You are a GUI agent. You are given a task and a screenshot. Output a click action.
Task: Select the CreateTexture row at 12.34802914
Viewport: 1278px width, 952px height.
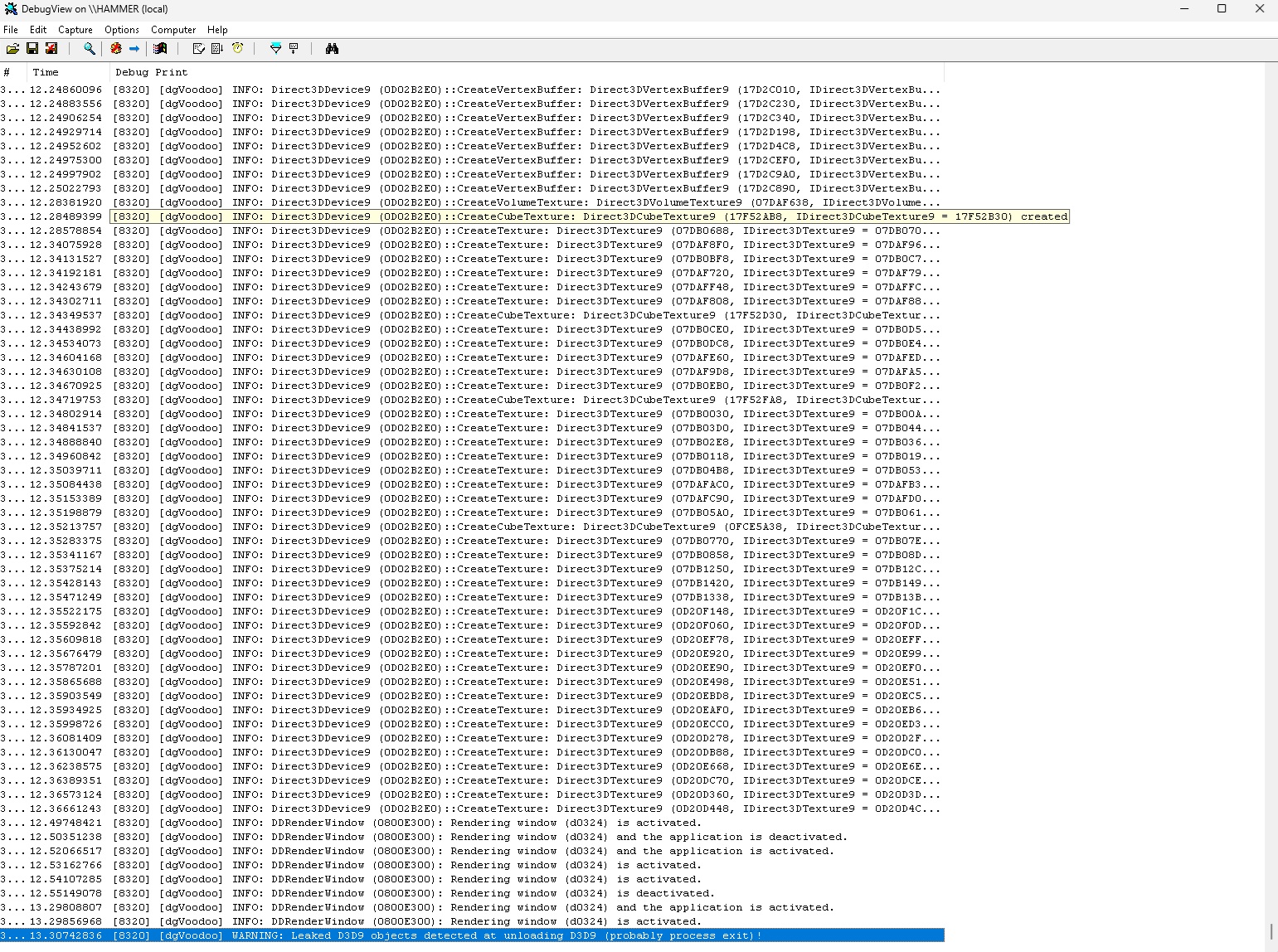(472, 414)
